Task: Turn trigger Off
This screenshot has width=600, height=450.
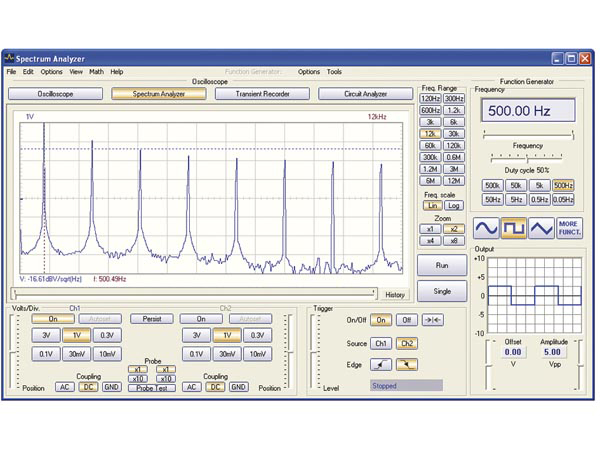Action: (406, 320)
